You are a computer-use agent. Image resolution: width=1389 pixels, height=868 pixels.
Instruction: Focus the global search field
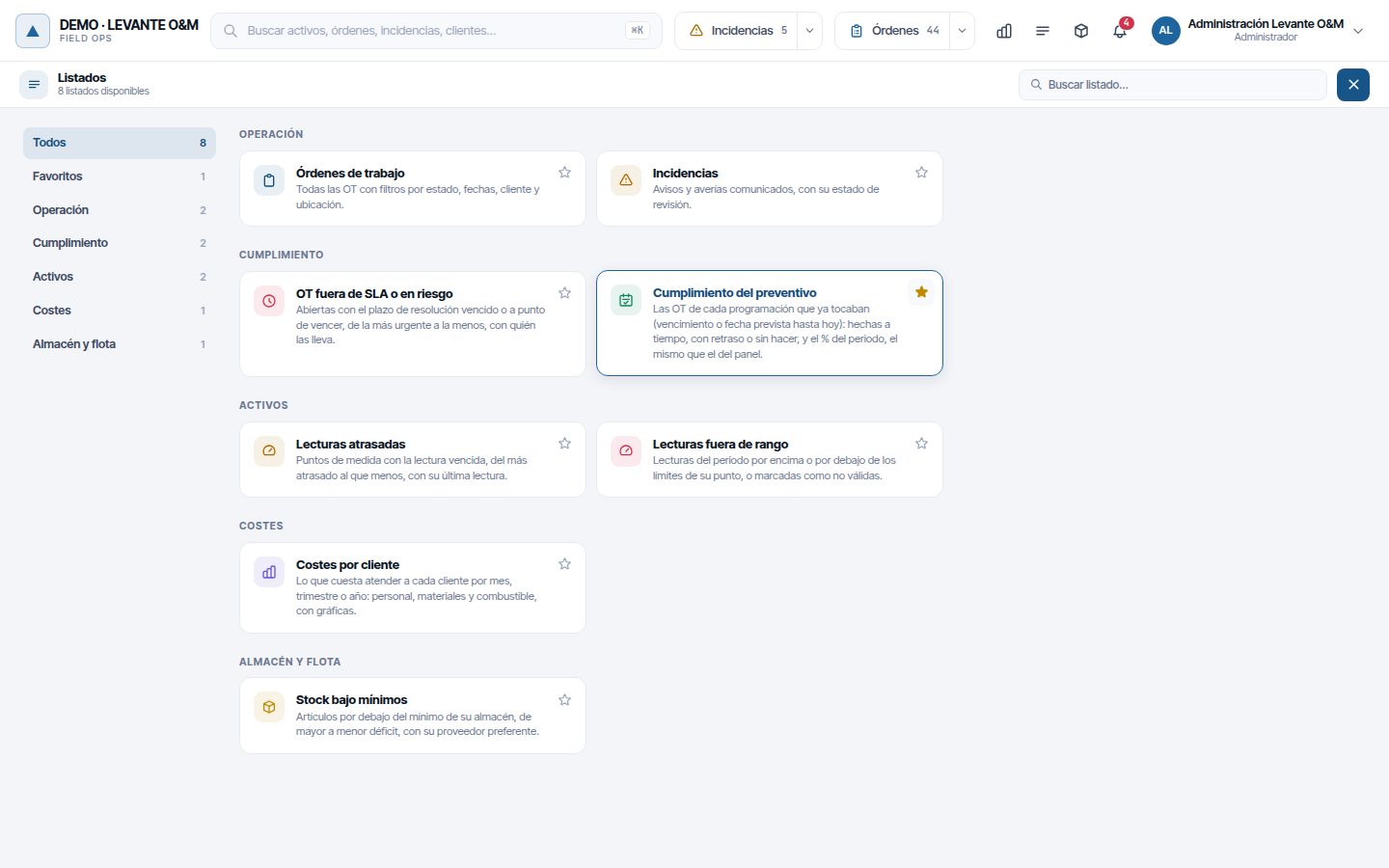[437, 31]
